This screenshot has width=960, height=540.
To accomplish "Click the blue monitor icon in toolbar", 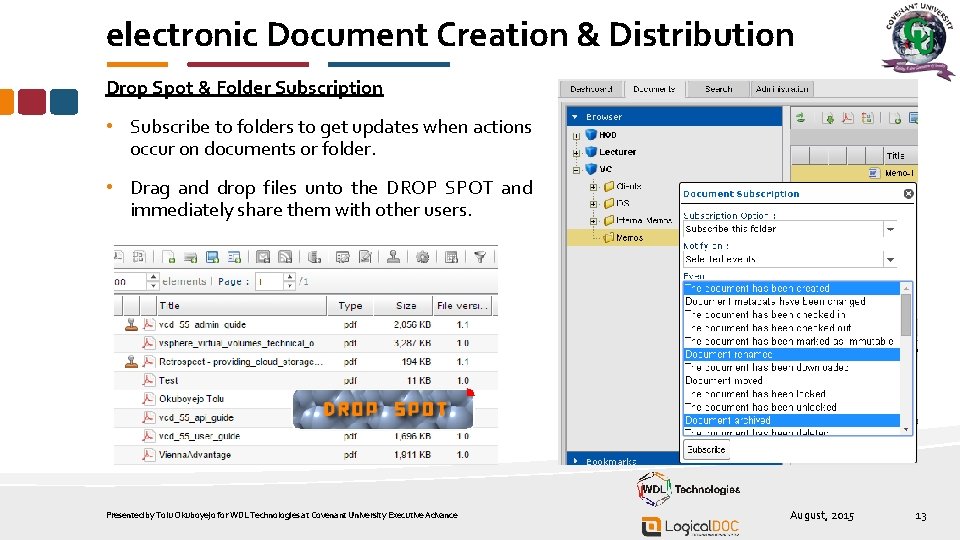I will 212,257.
